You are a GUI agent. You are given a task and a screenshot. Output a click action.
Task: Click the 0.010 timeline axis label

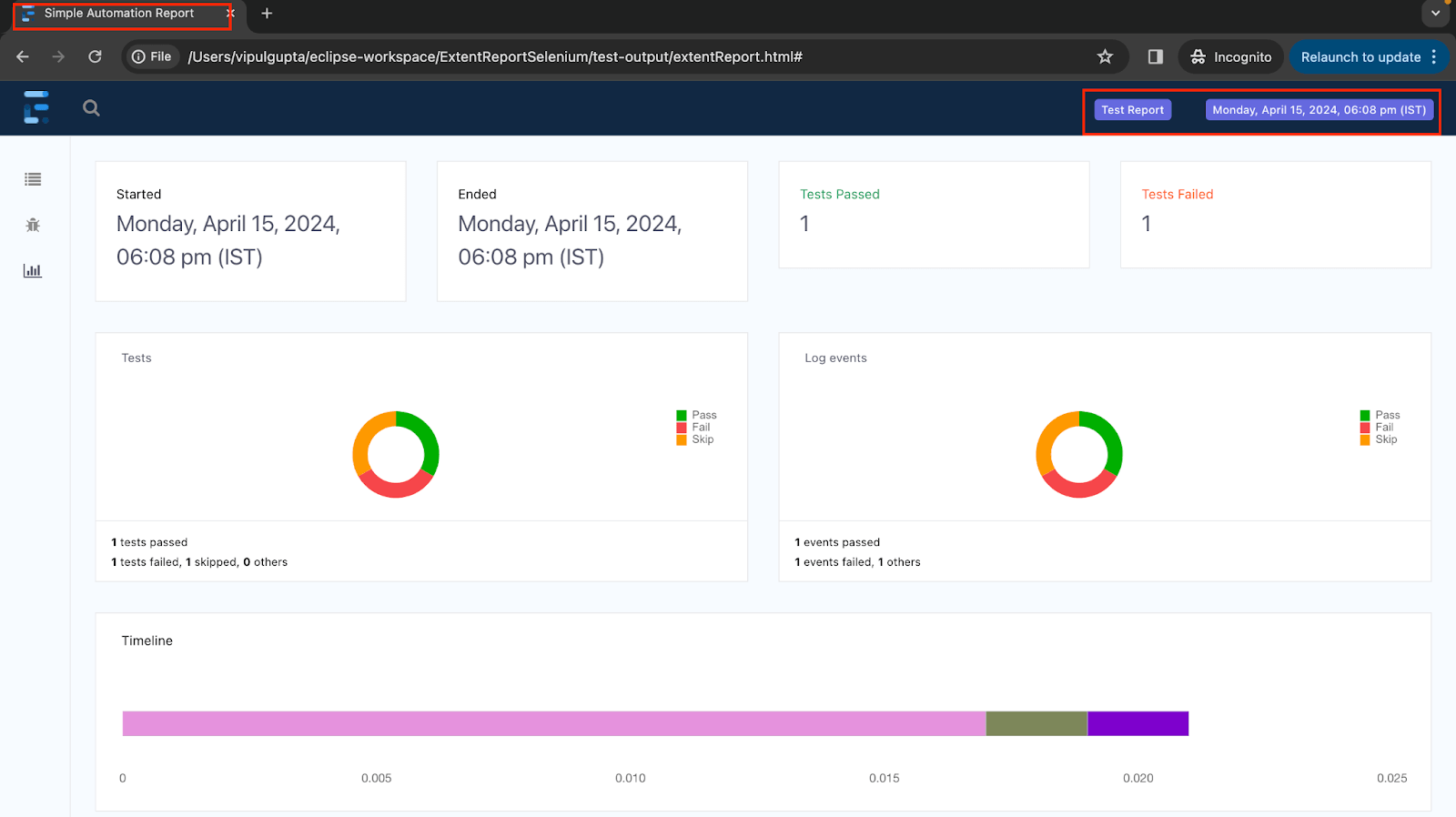click(x=630, y=778)
